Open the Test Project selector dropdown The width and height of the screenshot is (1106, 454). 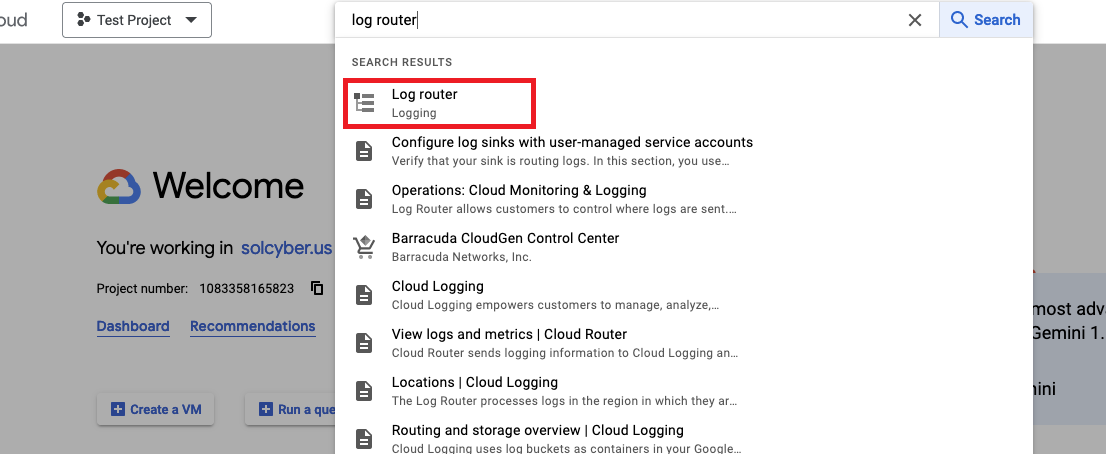pyautogui.click(x=137, y=20)
